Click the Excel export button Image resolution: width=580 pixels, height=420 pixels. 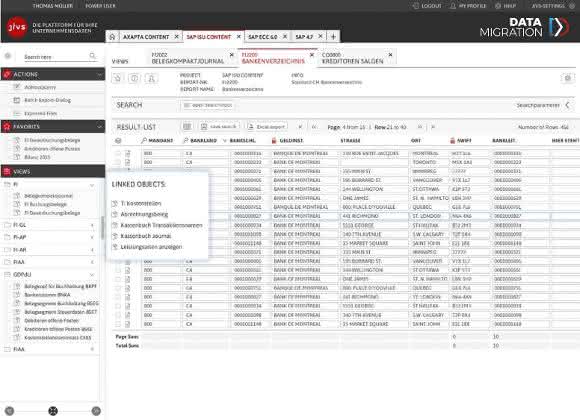[267, 127]
